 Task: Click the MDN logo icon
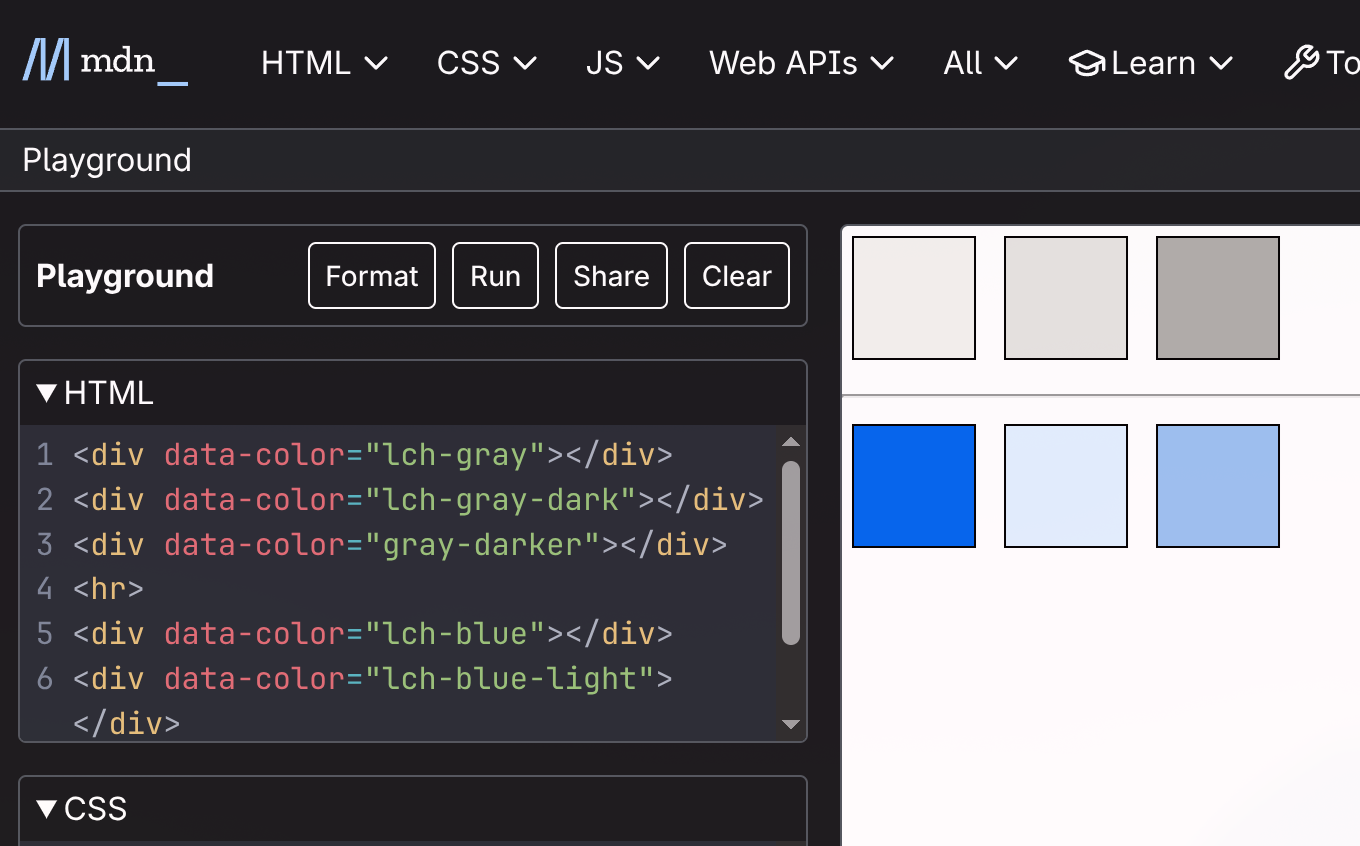coord(47,61)
